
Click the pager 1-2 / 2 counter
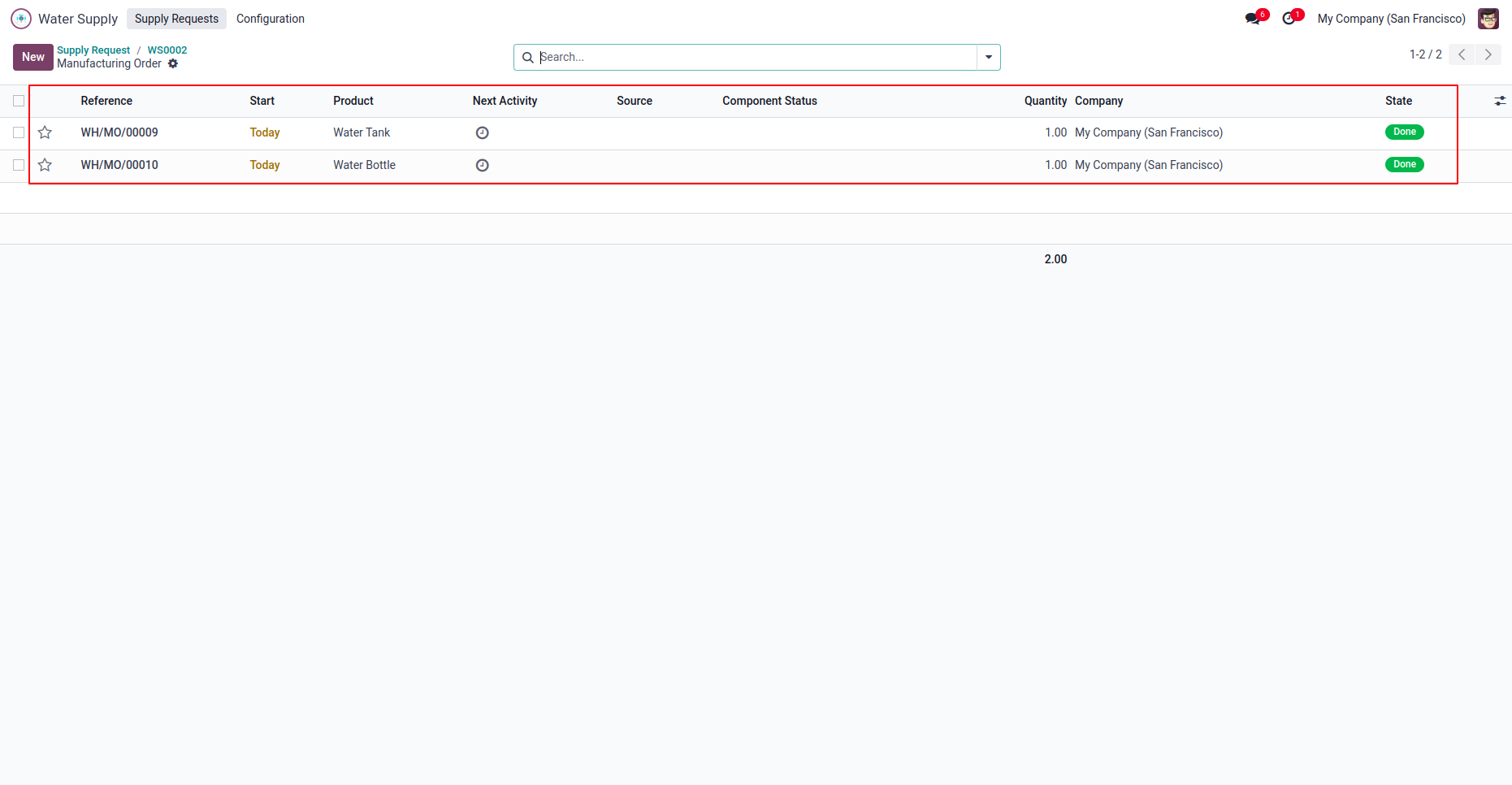click(x=1425, y=54)
